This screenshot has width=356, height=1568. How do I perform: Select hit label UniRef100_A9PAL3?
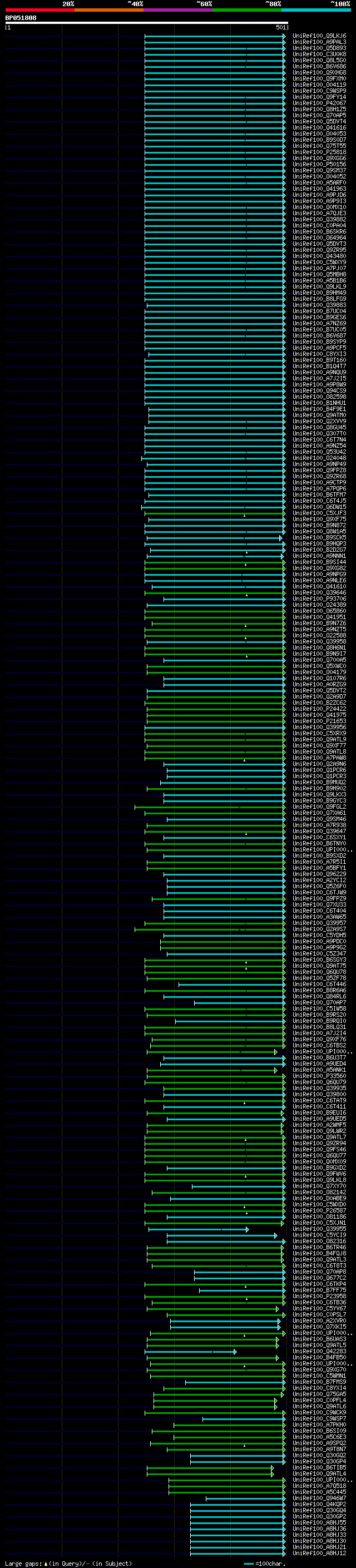pos(319,42)
